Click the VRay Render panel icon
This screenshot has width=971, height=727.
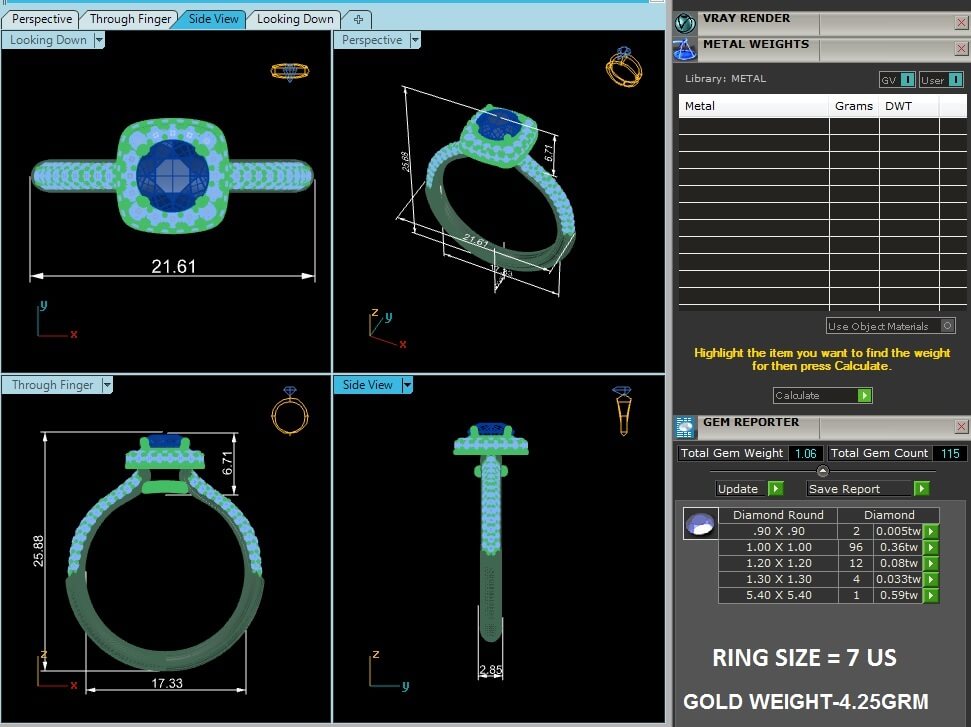(x=685, y=22)
